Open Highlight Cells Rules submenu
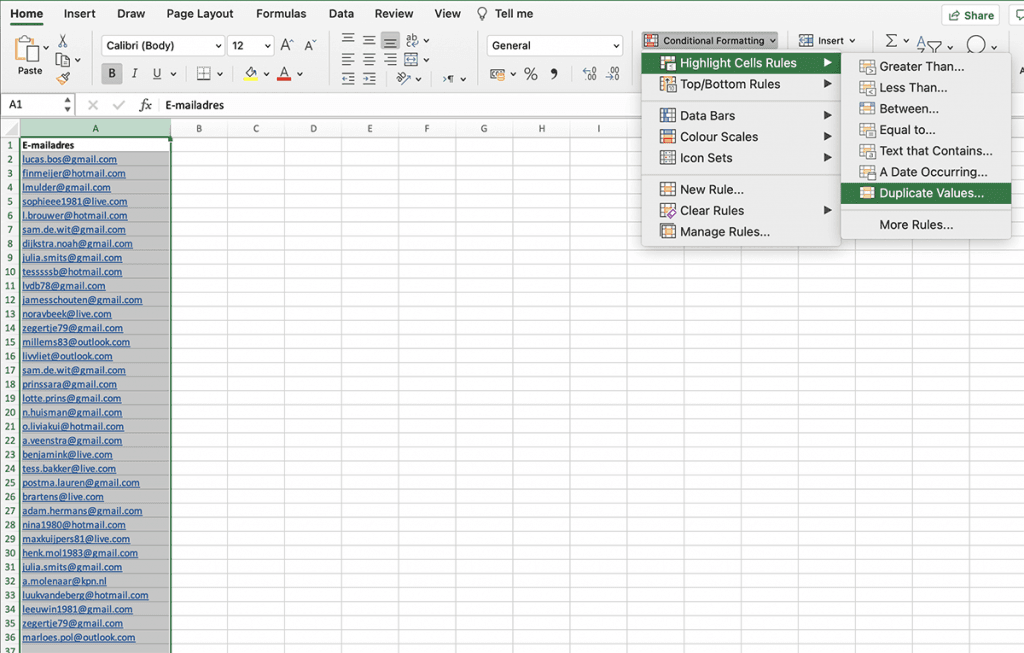The height and width of the screenshot is (653, 1024). coord(740,62)
